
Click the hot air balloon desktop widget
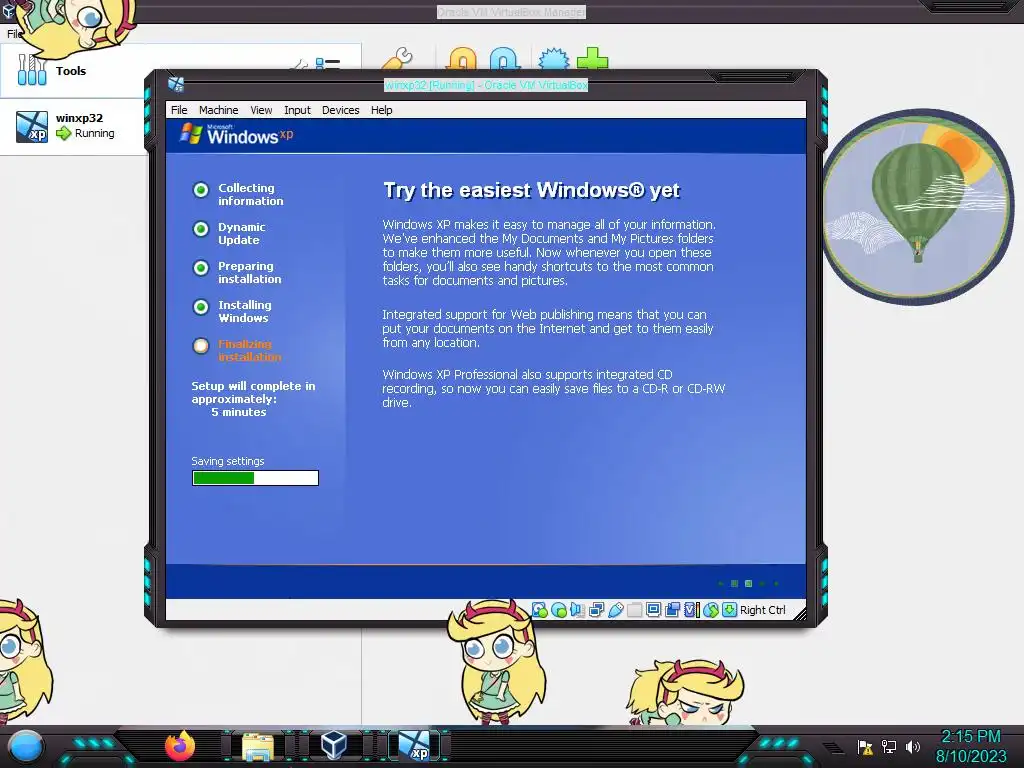point(918,207)
